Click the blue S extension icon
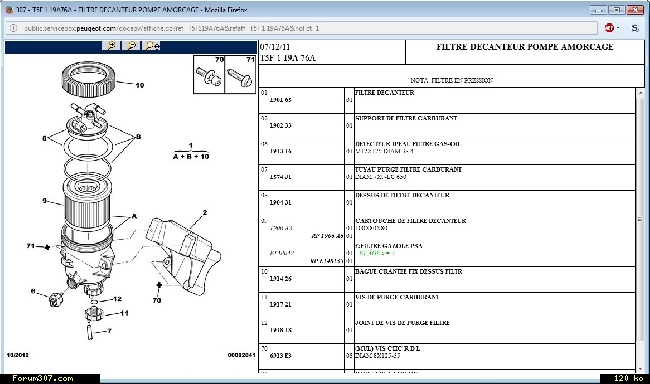The image size is (650, 384). click(635, 28)
